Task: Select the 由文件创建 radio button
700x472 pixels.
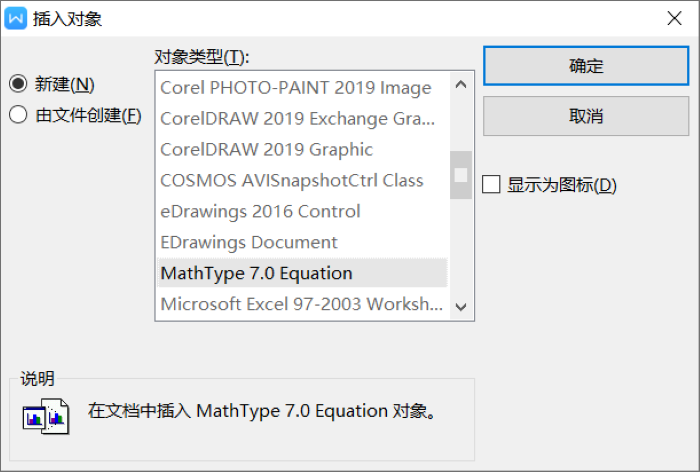Action: (18, 115)
